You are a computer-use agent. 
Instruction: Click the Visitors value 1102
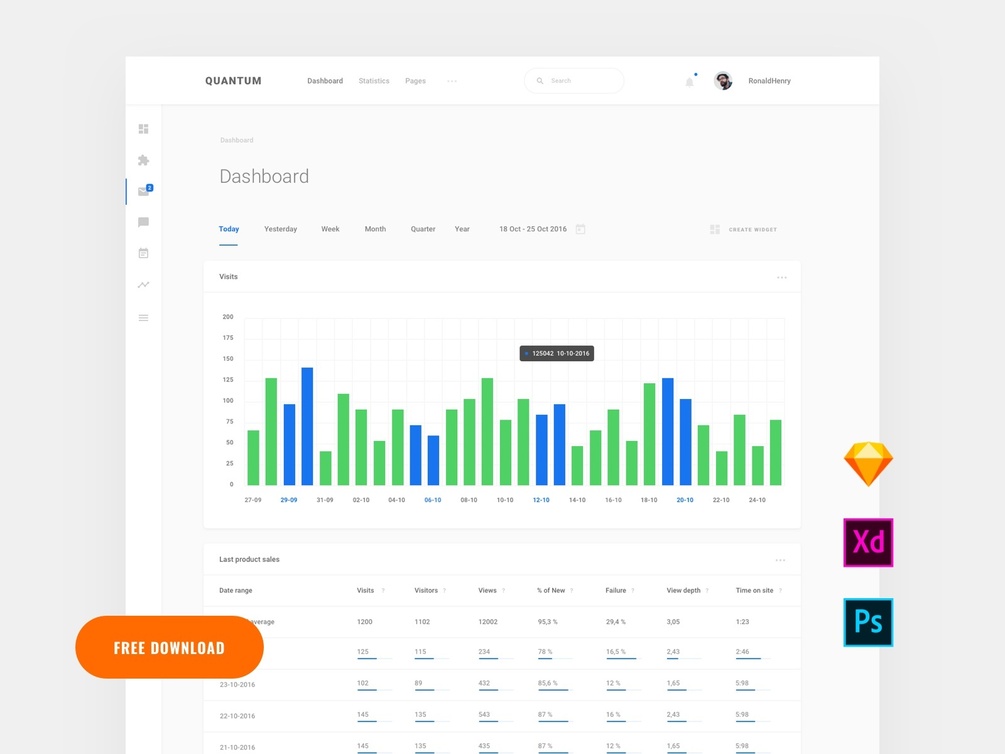(x=422, y=622)
